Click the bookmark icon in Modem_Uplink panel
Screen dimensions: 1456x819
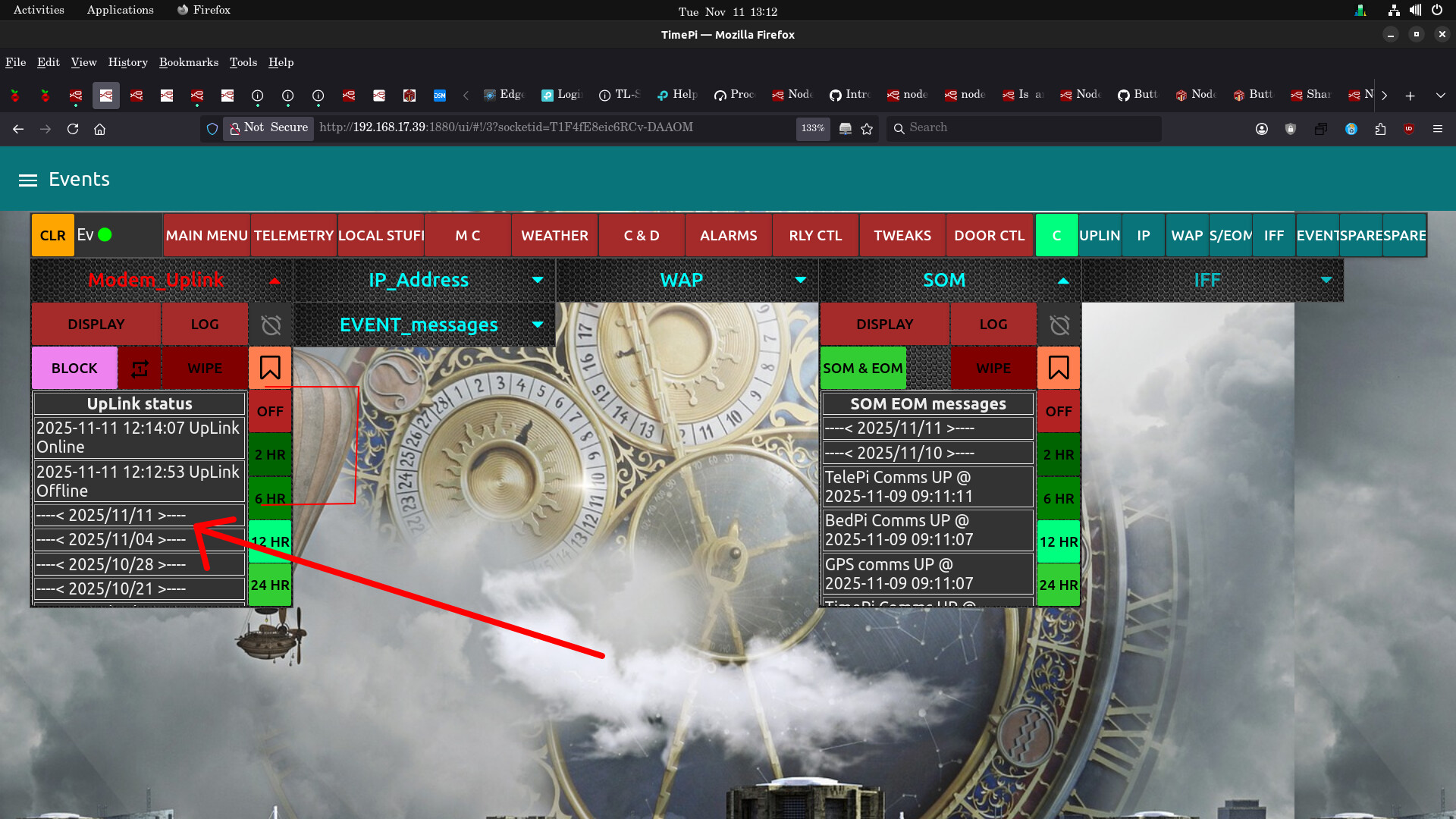(x=270, y=368)
